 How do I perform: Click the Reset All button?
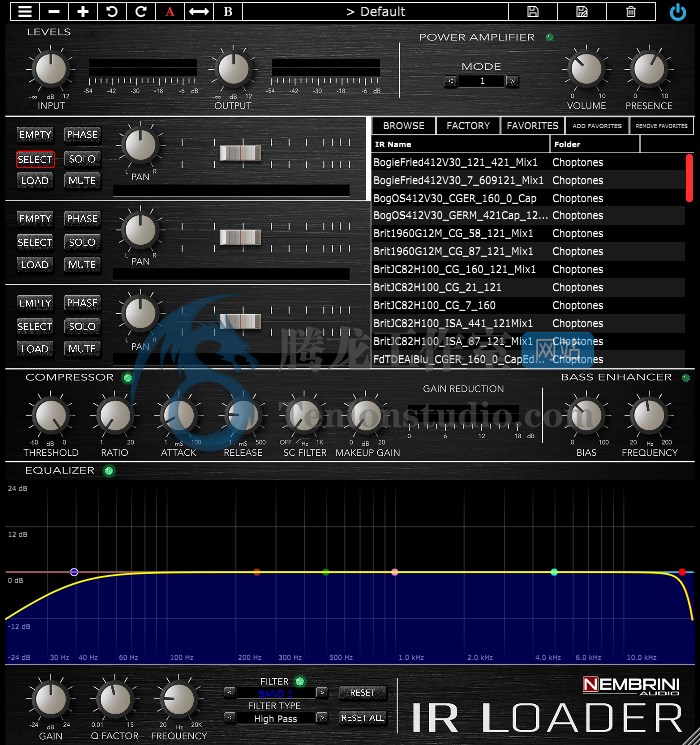[362, 718]
